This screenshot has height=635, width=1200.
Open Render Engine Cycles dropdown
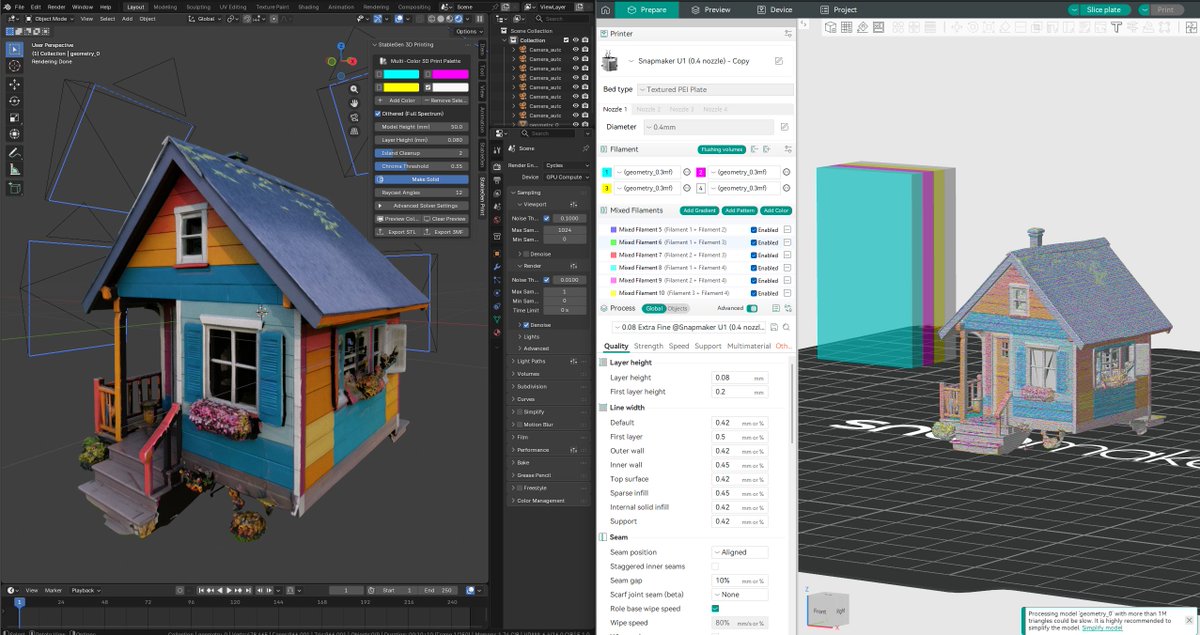pyautogui.click(x=567, y=165)
